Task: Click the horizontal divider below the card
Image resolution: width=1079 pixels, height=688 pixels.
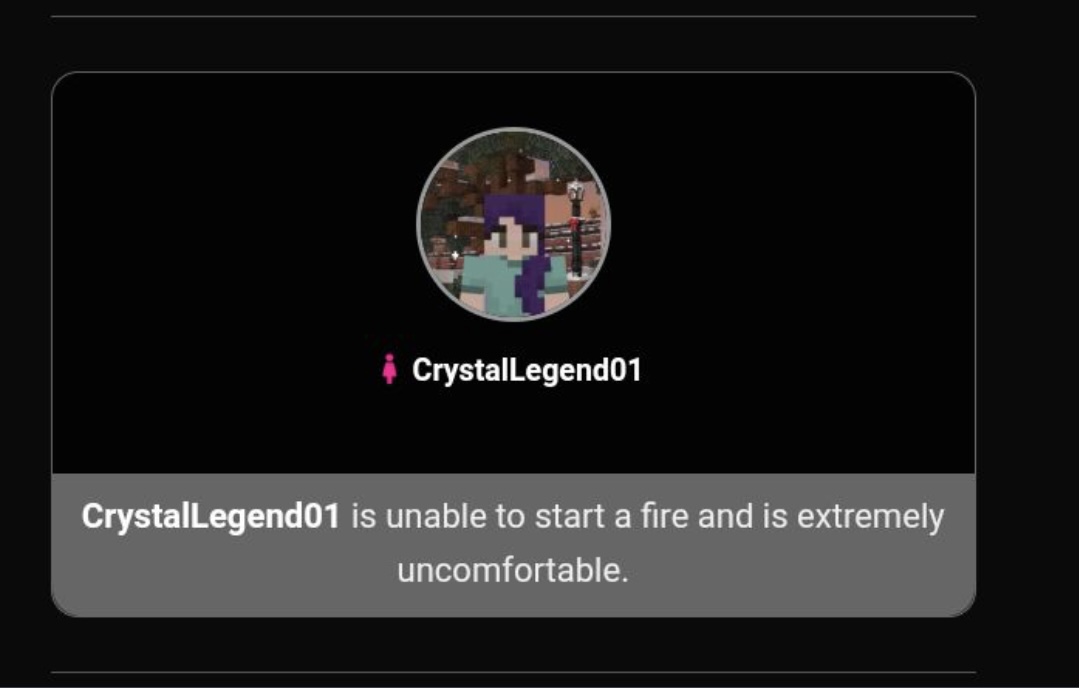Action: (513, 671)
